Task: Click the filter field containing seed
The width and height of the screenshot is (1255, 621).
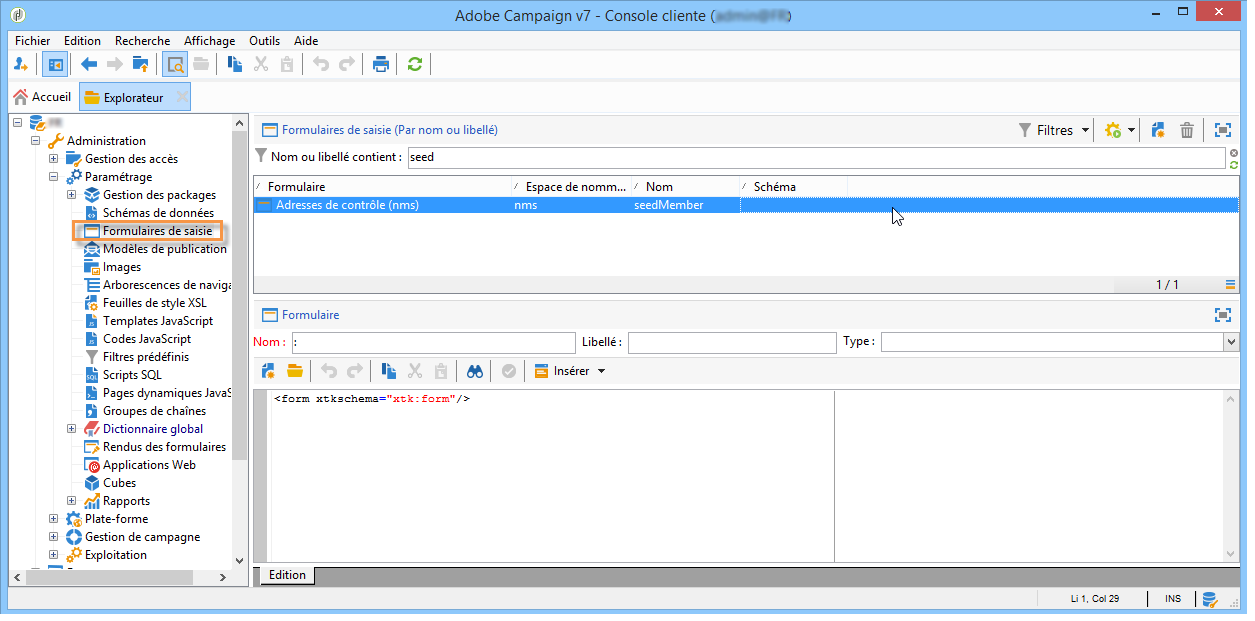Action: click(815, 157)
